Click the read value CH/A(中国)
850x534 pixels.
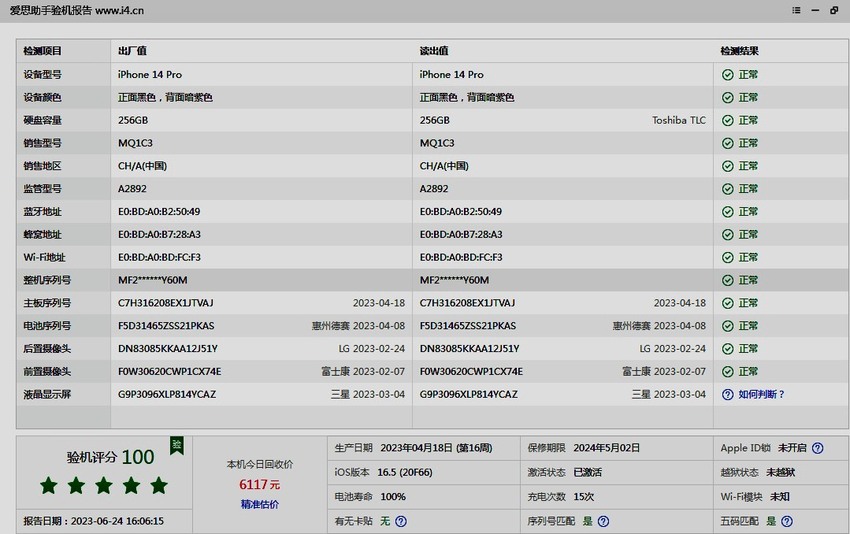[x=444, y=166]
